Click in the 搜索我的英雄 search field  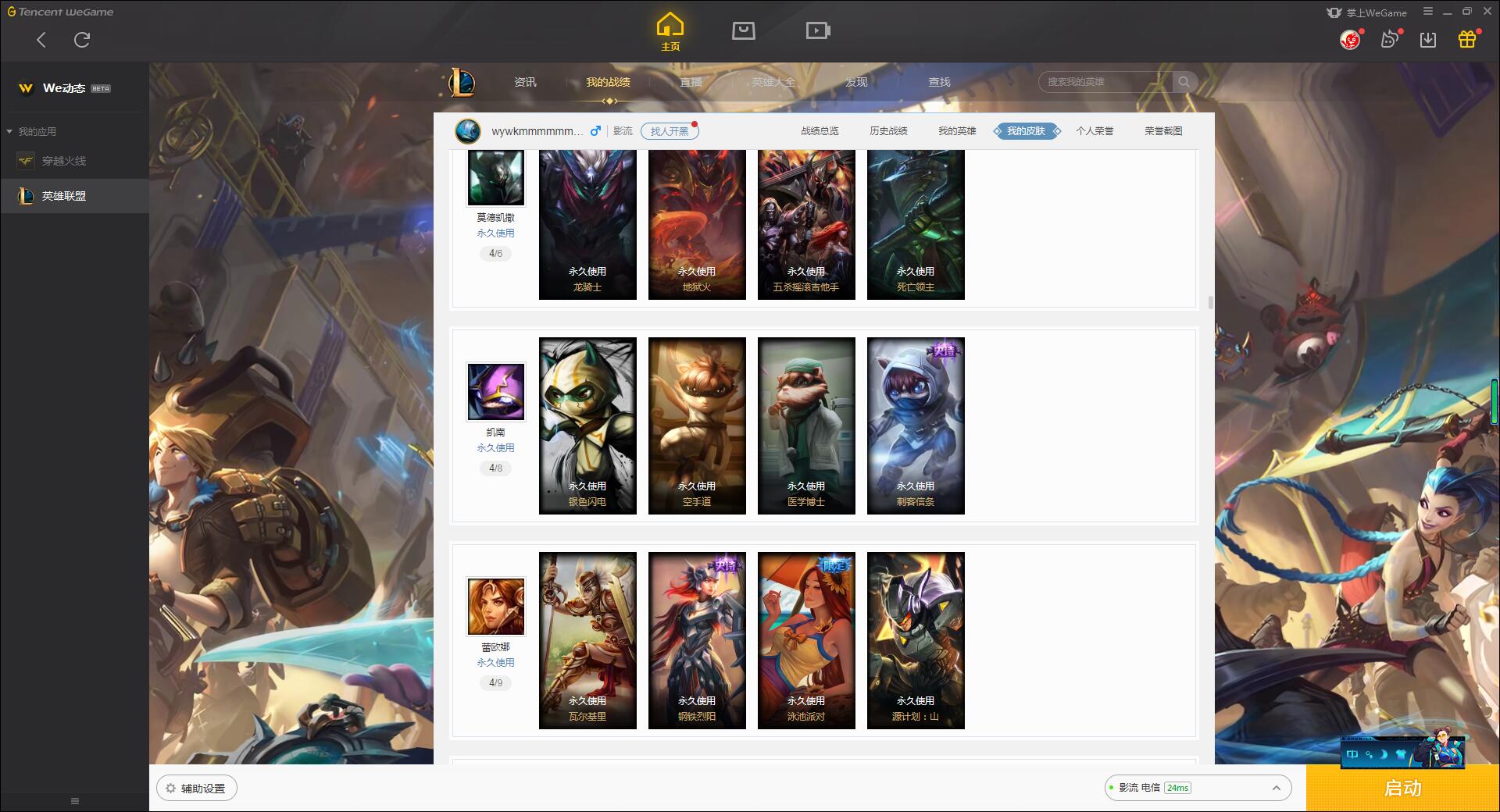1105,82
